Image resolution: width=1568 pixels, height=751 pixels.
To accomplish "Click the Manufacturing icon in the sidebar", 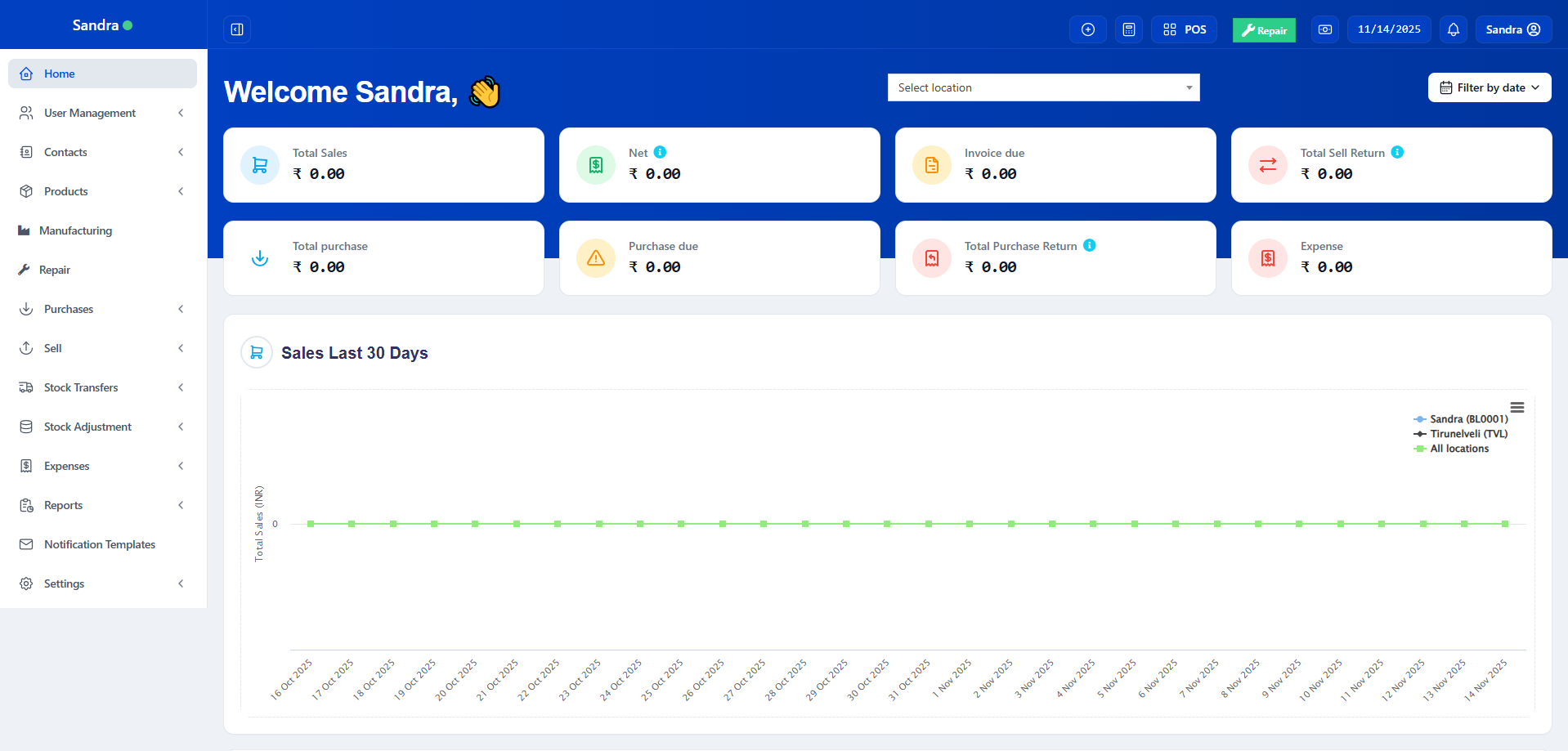I will tap(25, 230).
